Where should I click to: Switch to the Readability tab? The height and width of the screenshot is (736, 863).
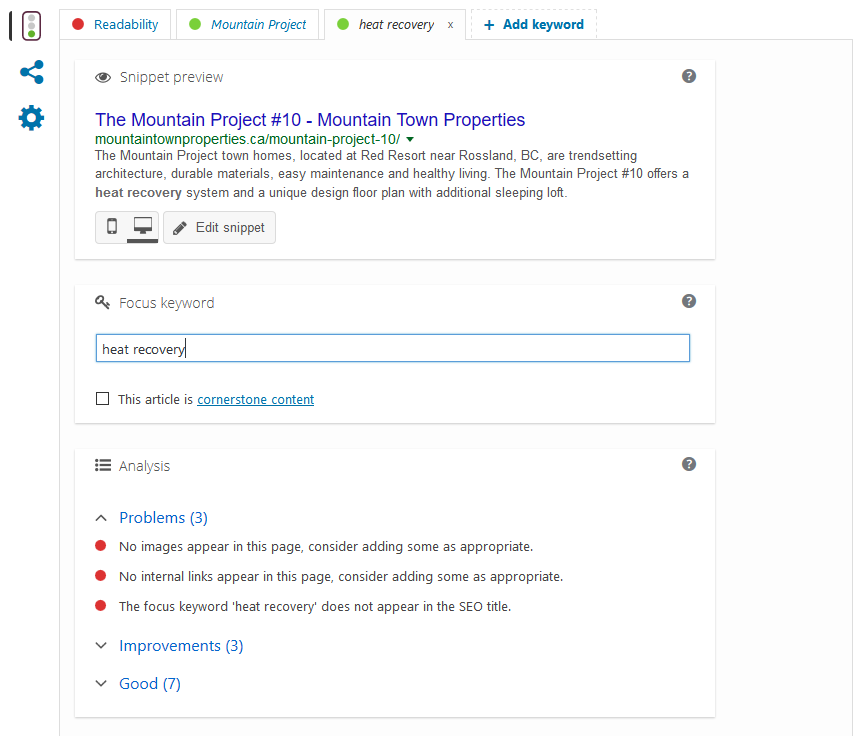tap(115, 25)
